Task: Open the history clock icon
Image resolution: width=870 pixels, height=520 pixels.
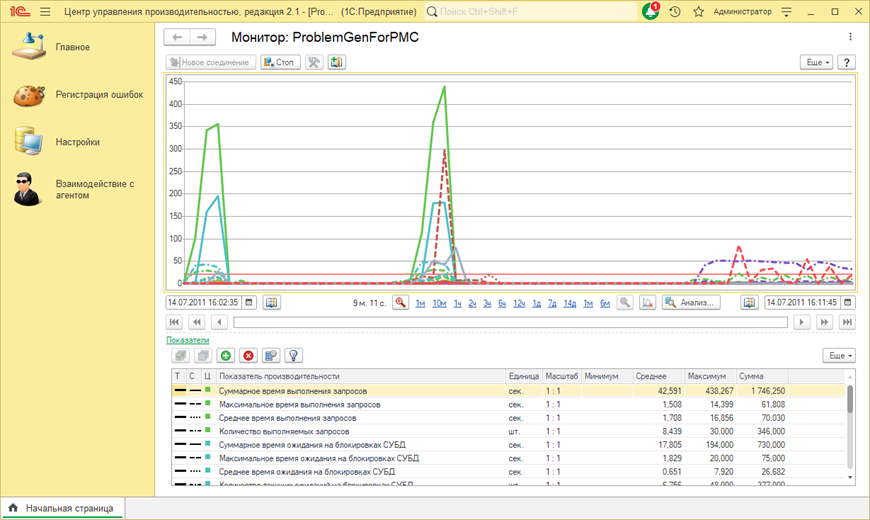Action: 675,12
